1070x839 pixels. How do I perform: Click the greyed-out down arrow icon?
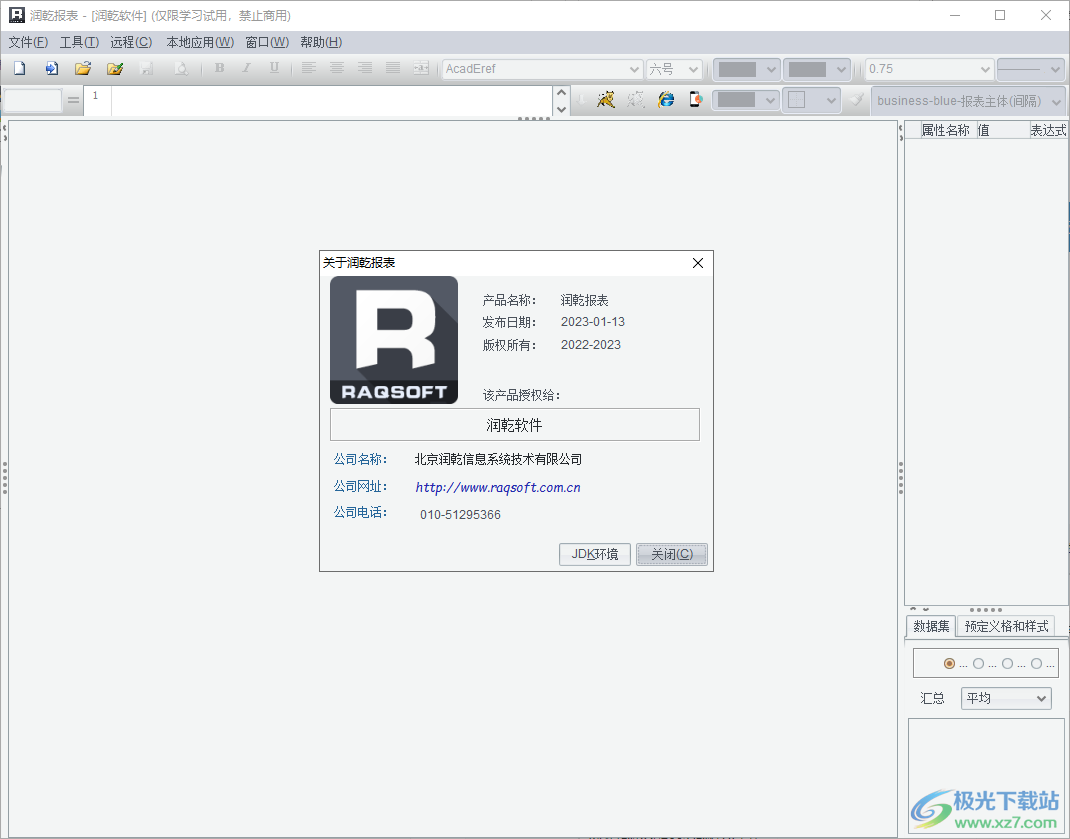click(581, 100)
